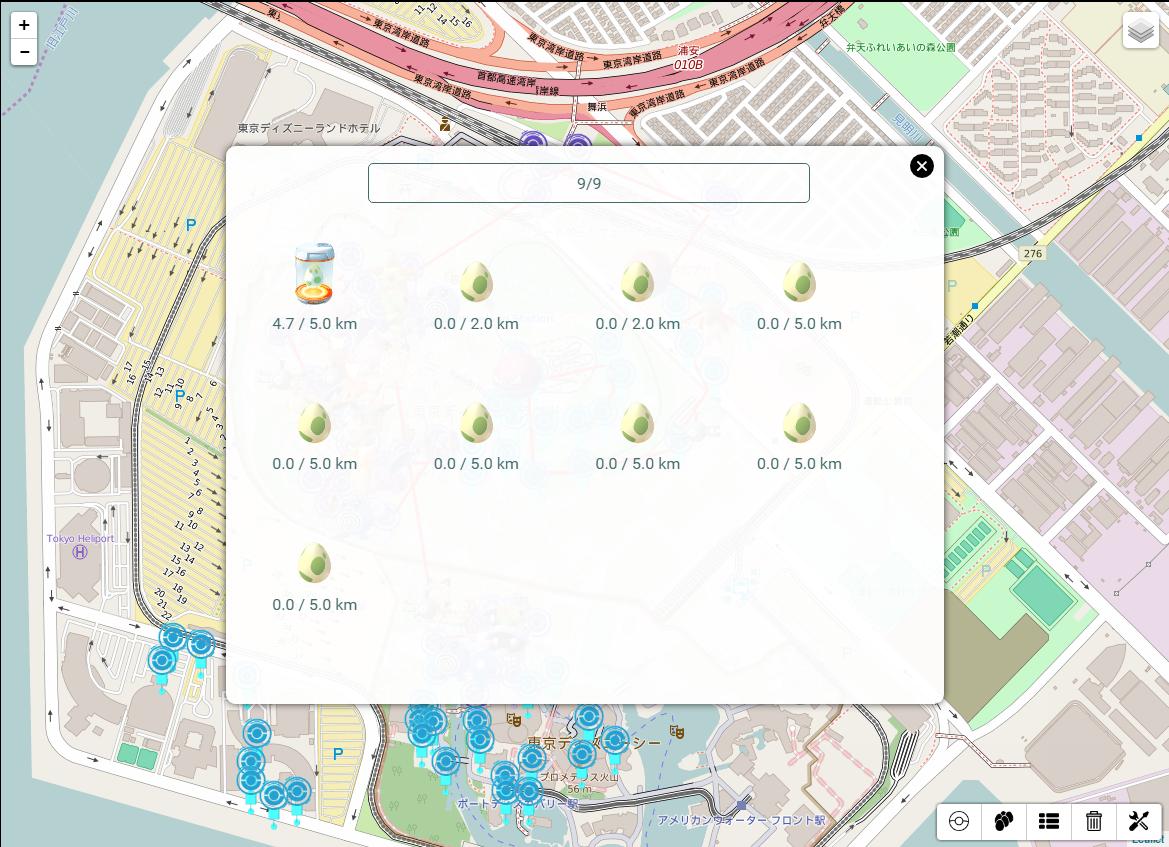Viewport: 1169px width, 847px height.
Task: Select the second 2.0 km egg in the top row
Action: pyautogui.click(x=637, y=282)
